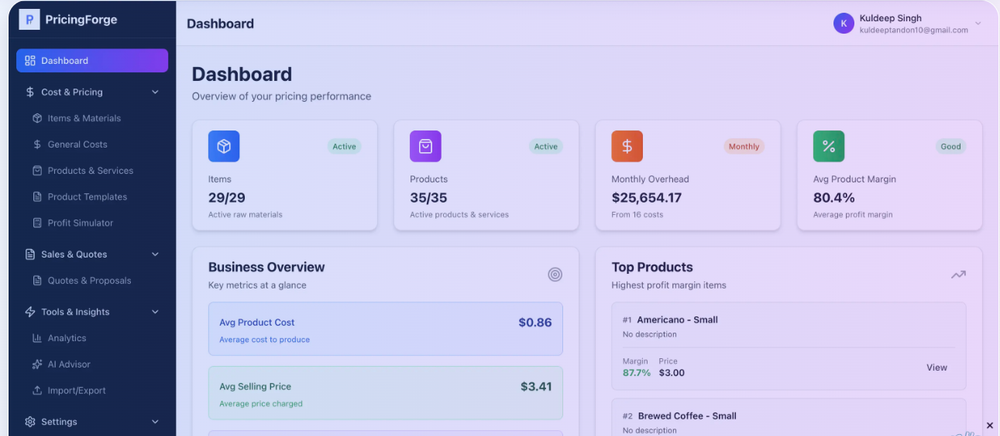
Task: Close the overlay with the X button
Action: click(990, 425)
